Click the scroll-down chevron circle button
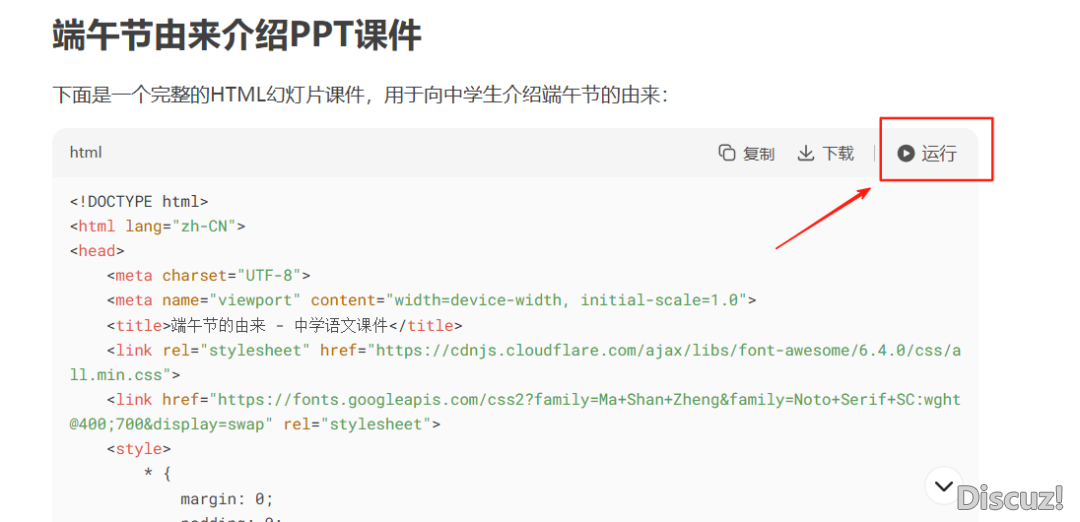The height and width of the screenshot is (522, 1080). point(944,486)
